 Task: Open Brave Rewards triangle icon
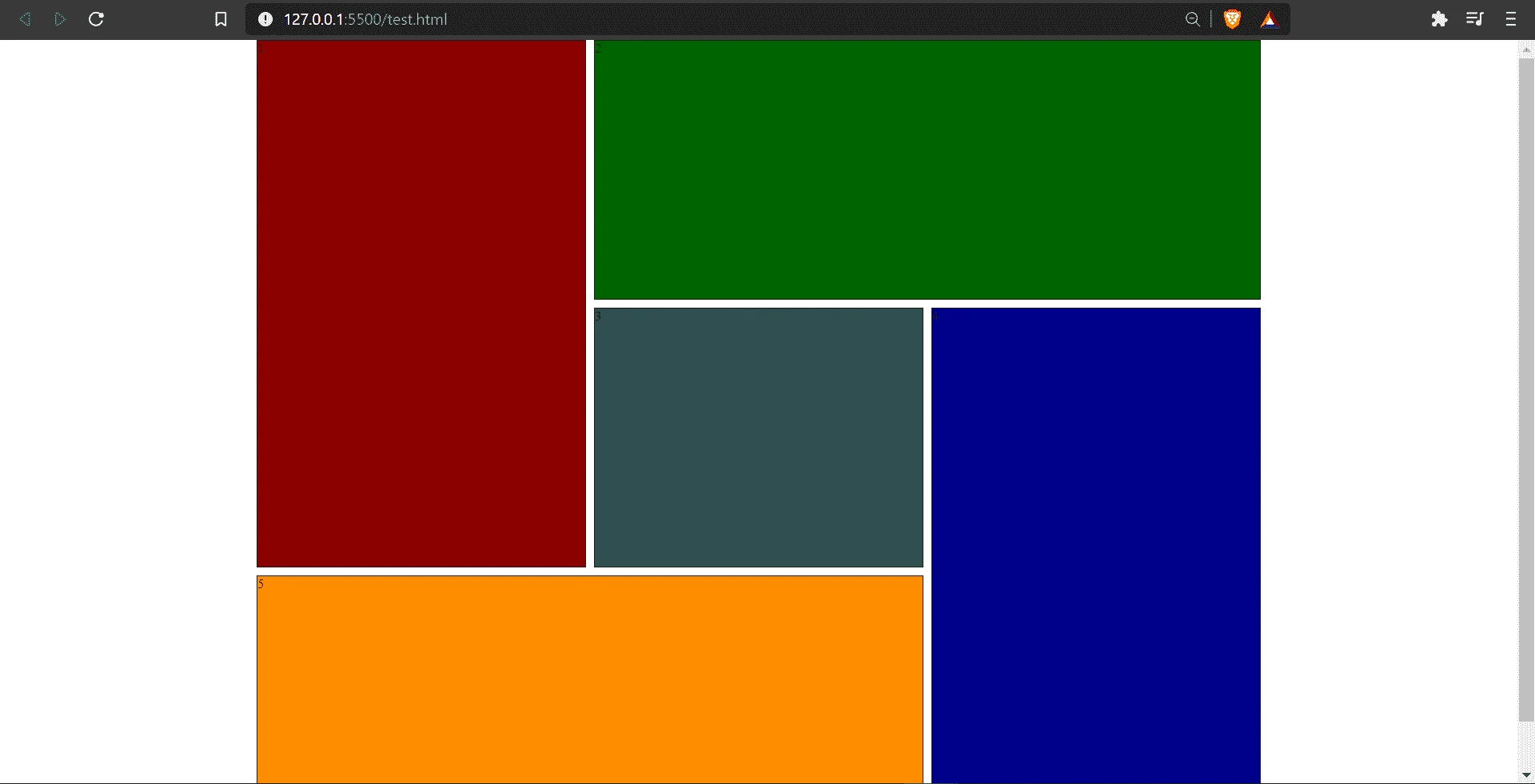(x=1269, y=19)
